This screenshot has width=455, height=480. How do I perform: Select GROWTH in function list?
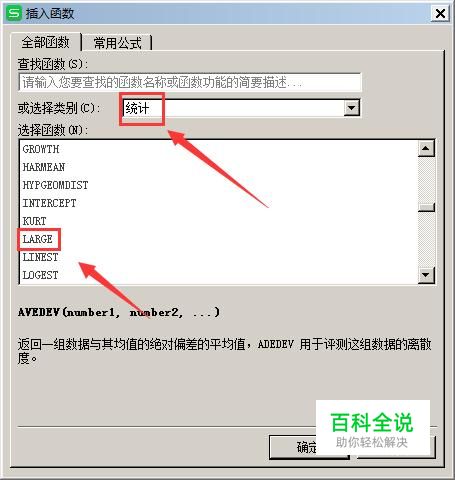tap(41, 149)
